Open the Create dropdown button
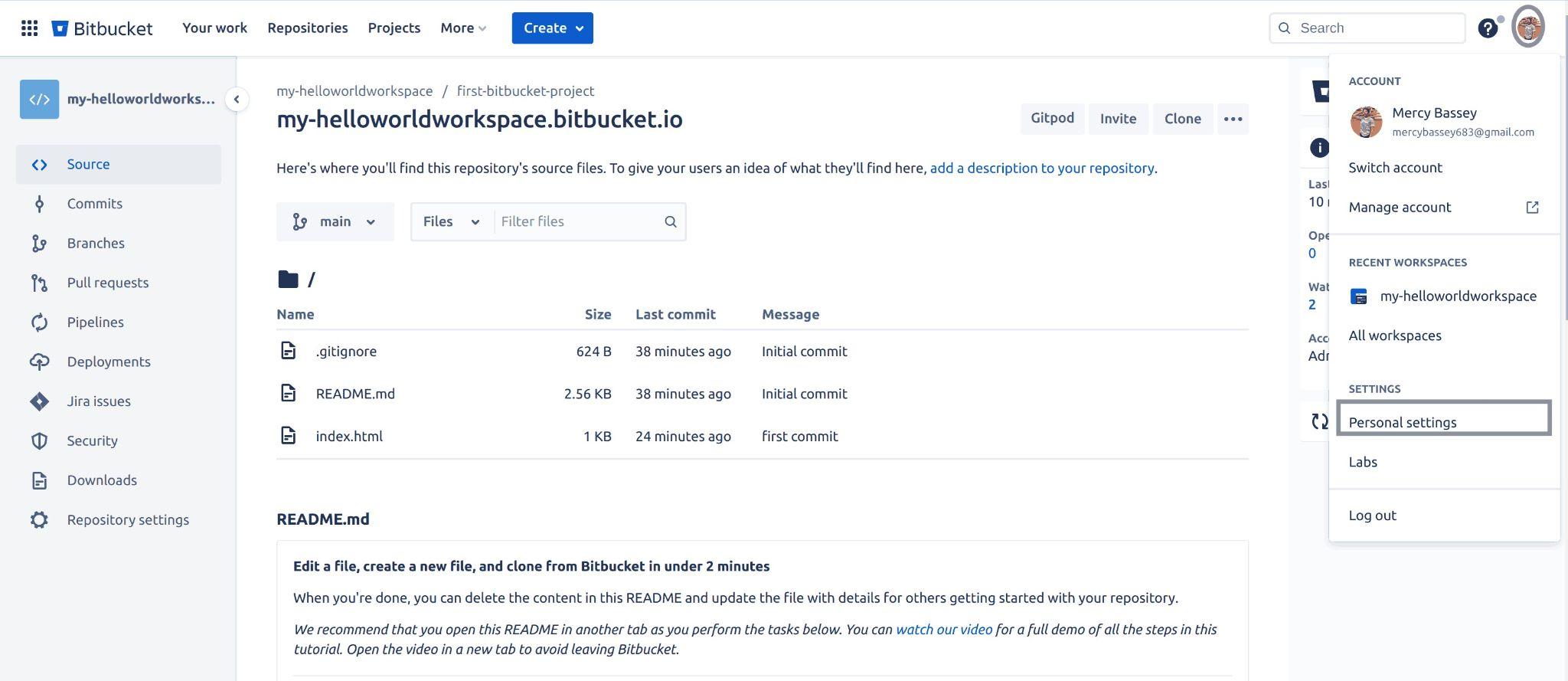1568x681 pixels. [x=552, y=28]
